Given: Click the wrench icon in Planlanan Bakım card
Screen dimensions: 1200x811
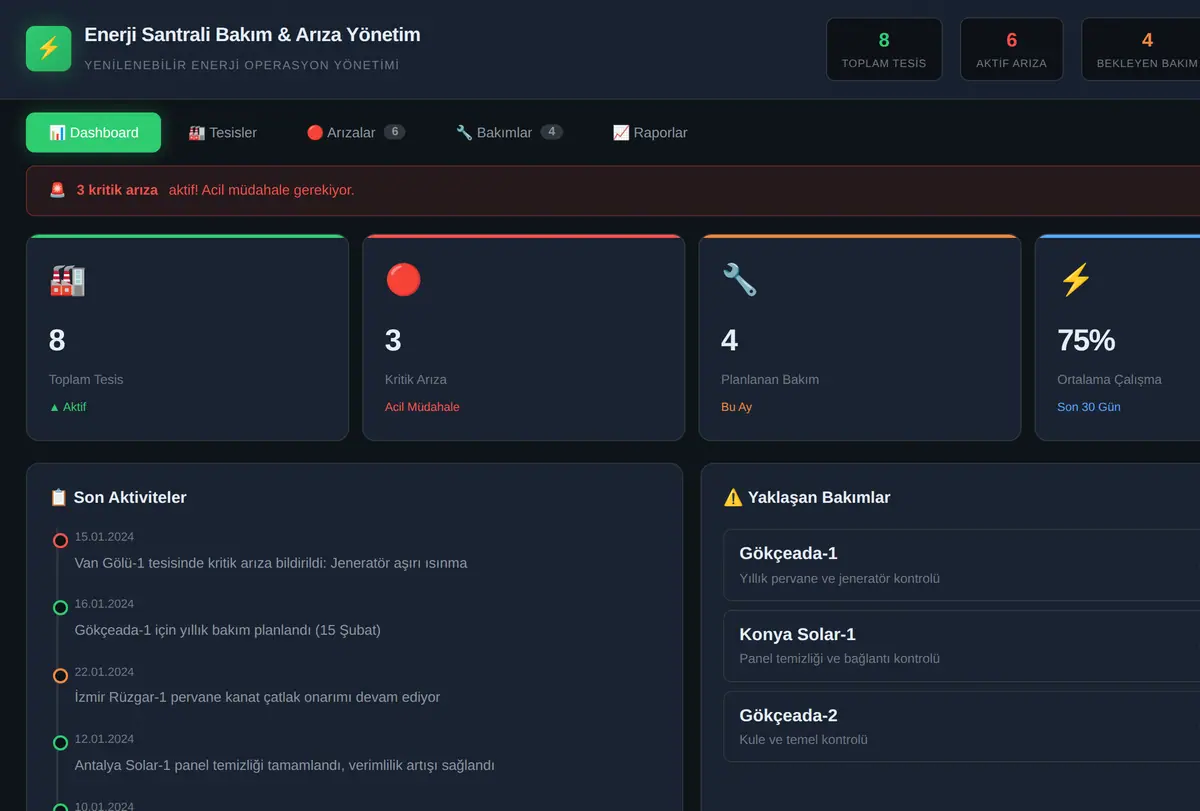Looking at the screenshot, I should point(739,280).
